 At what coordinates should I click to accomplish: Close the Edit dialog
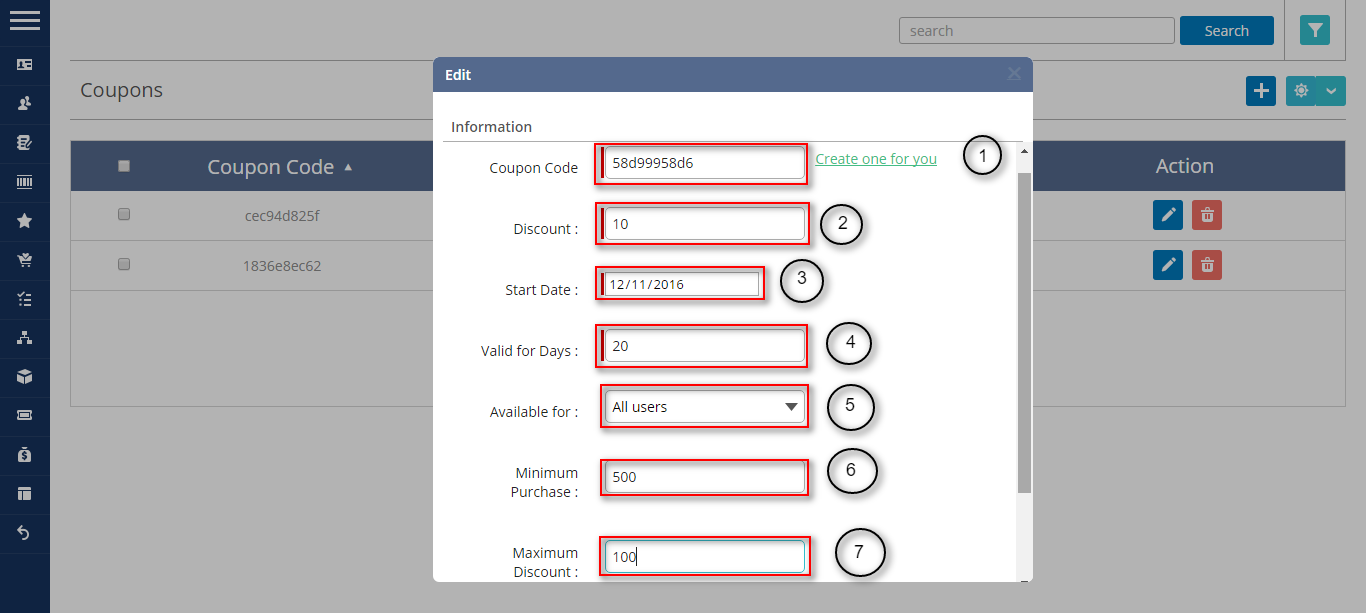[x=1014, y=74]
